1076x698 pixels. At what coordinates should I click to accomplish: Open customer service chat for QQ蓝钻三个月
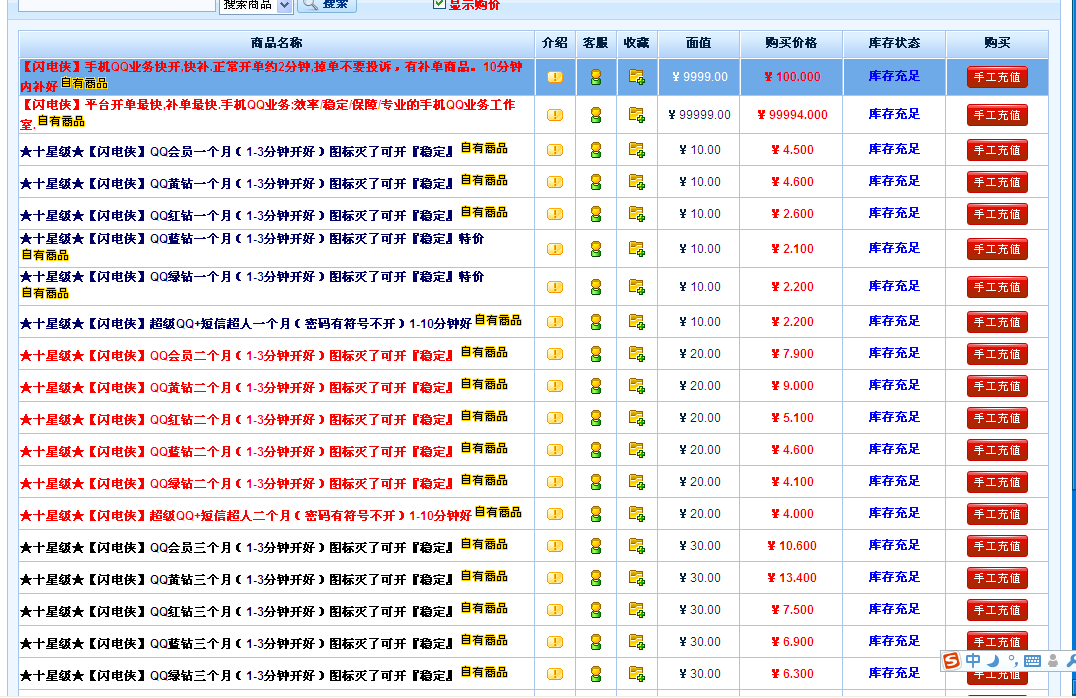click(596, 641)
